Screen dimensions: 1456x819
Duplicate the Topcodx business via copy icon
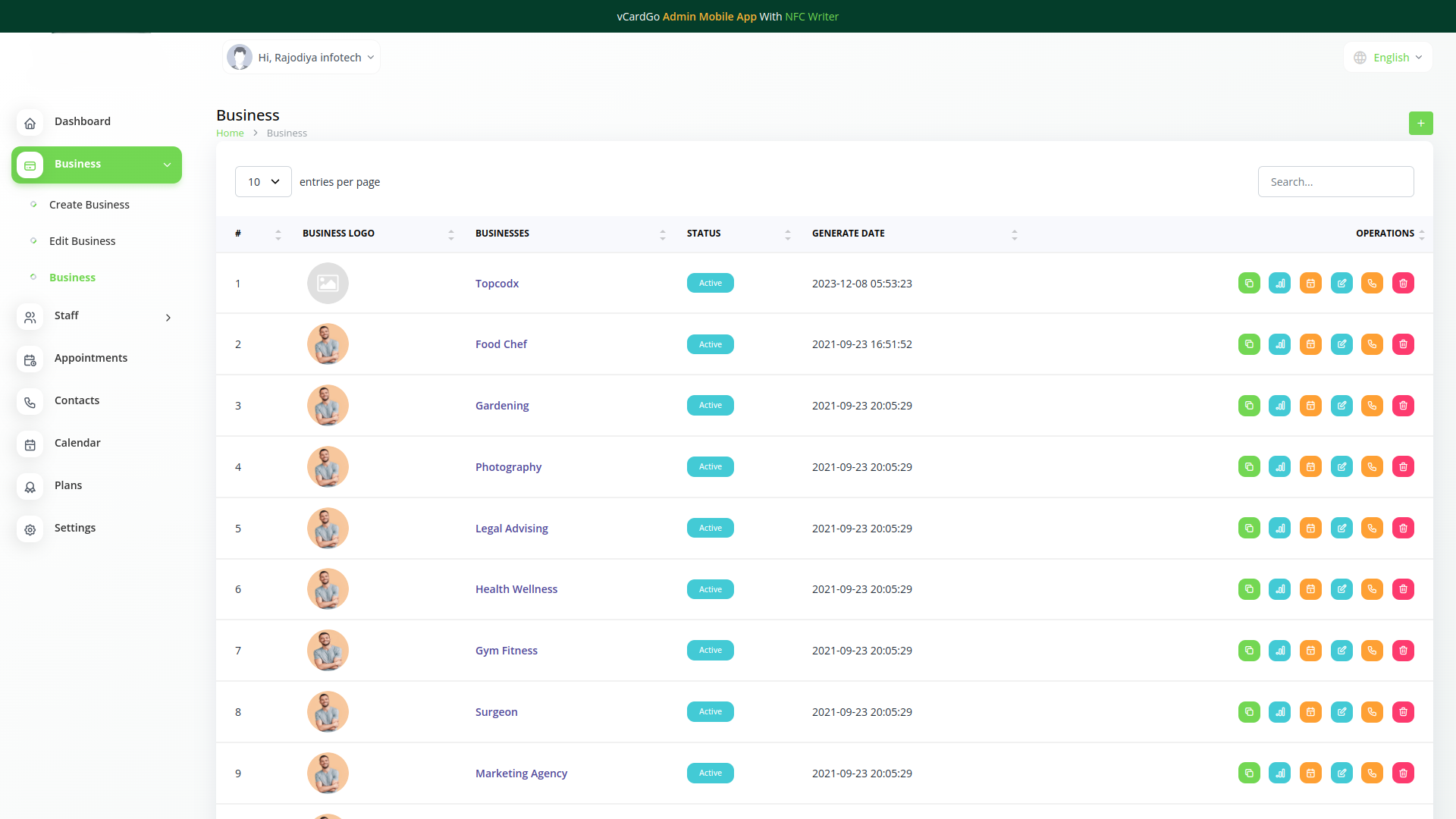point(1249,284)
